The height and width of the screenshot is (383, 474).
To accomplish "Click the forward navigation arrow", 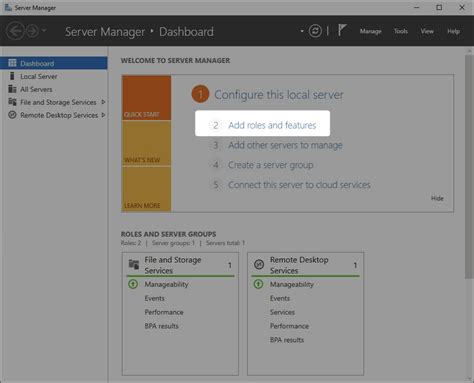I will 32,31.
